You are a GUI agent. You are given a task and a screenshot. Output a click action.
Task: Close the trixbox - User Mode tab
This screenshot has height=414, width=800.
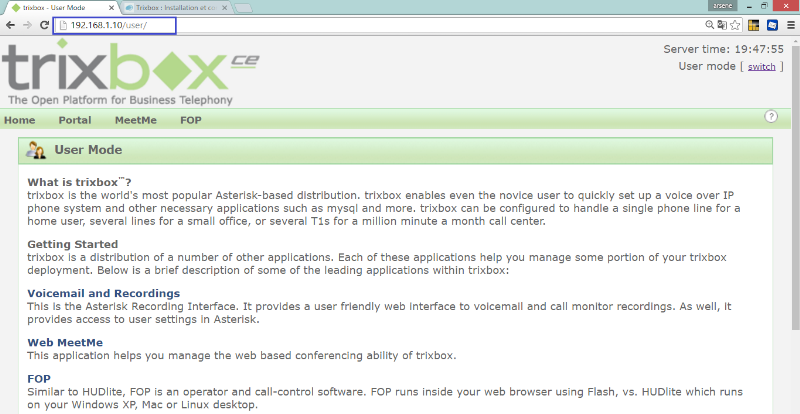pos(112,8)
